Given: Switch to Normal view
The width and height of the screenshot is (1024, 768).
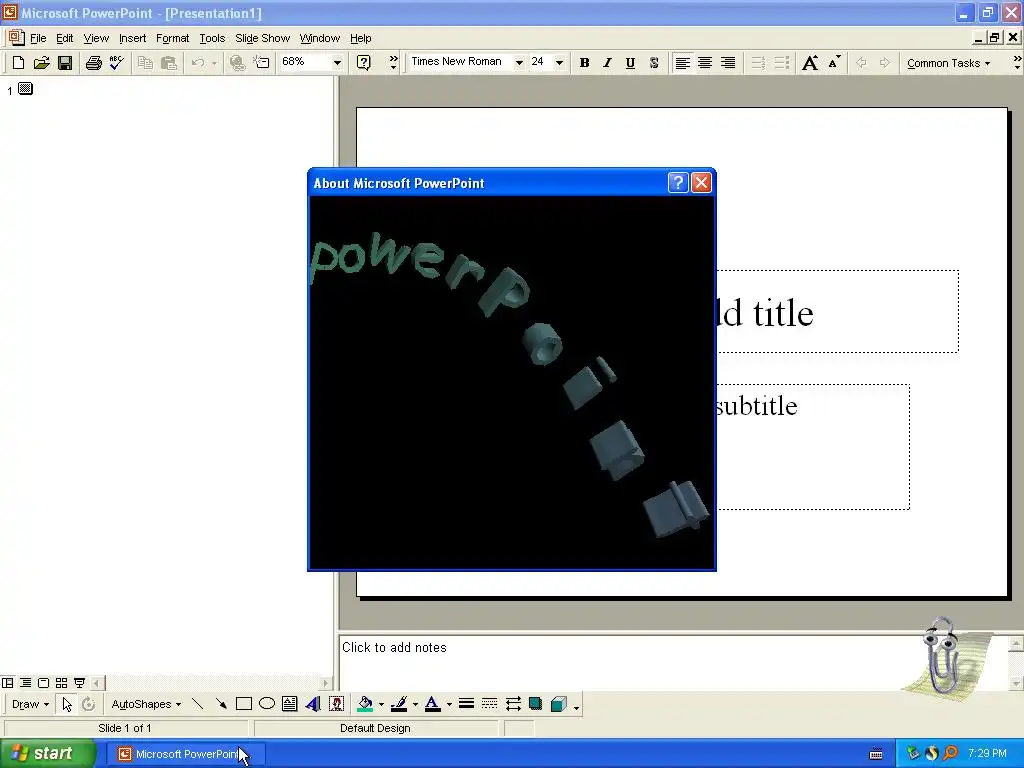Looking at the screenshot, I should pos(8,682).
